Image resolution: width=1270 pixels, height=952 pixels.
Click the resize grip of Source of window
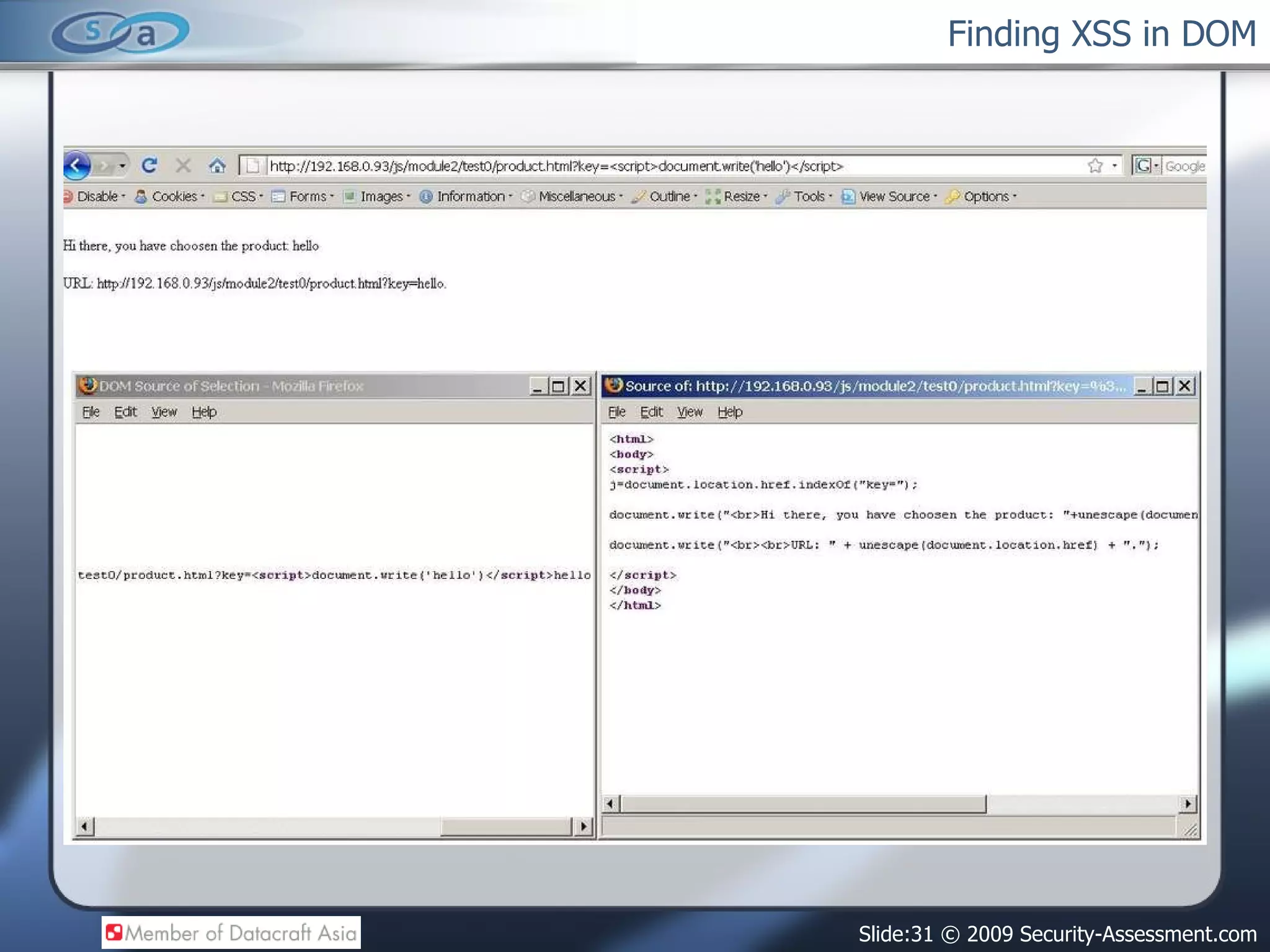tap(1189, 830)
